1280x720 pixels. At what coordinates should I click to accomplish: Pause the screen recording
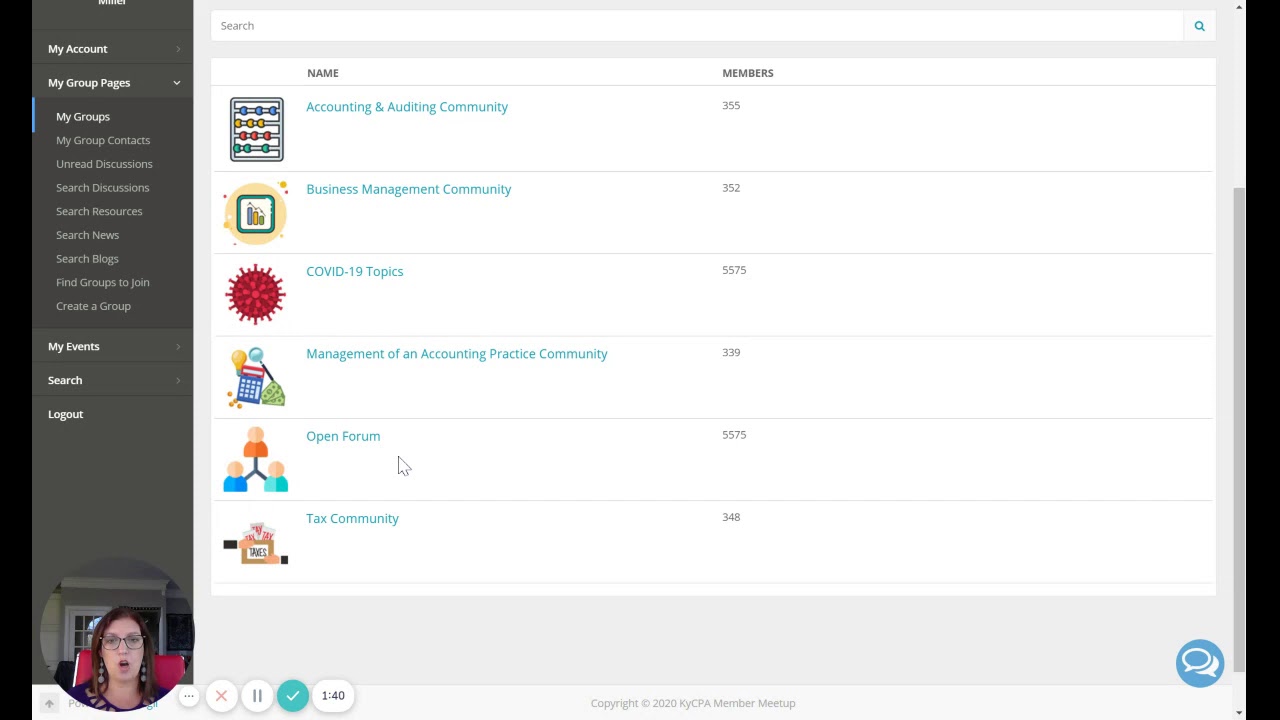point(257,696)
